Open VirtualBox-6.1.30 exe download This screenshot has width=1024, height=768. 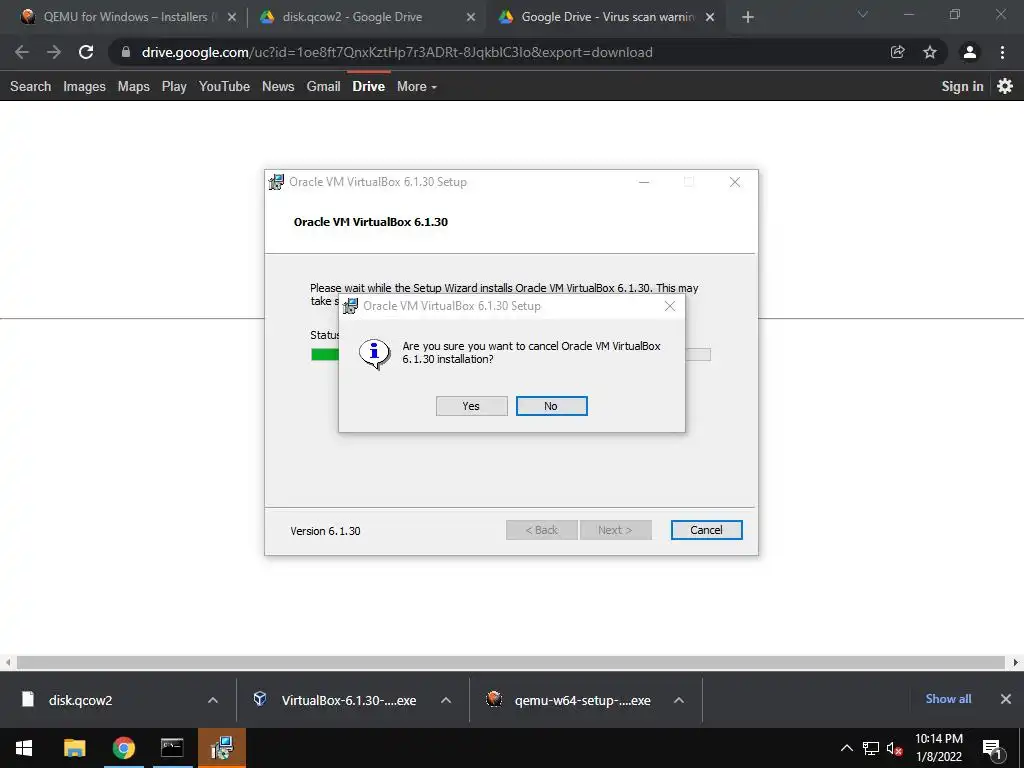[348, 700]
